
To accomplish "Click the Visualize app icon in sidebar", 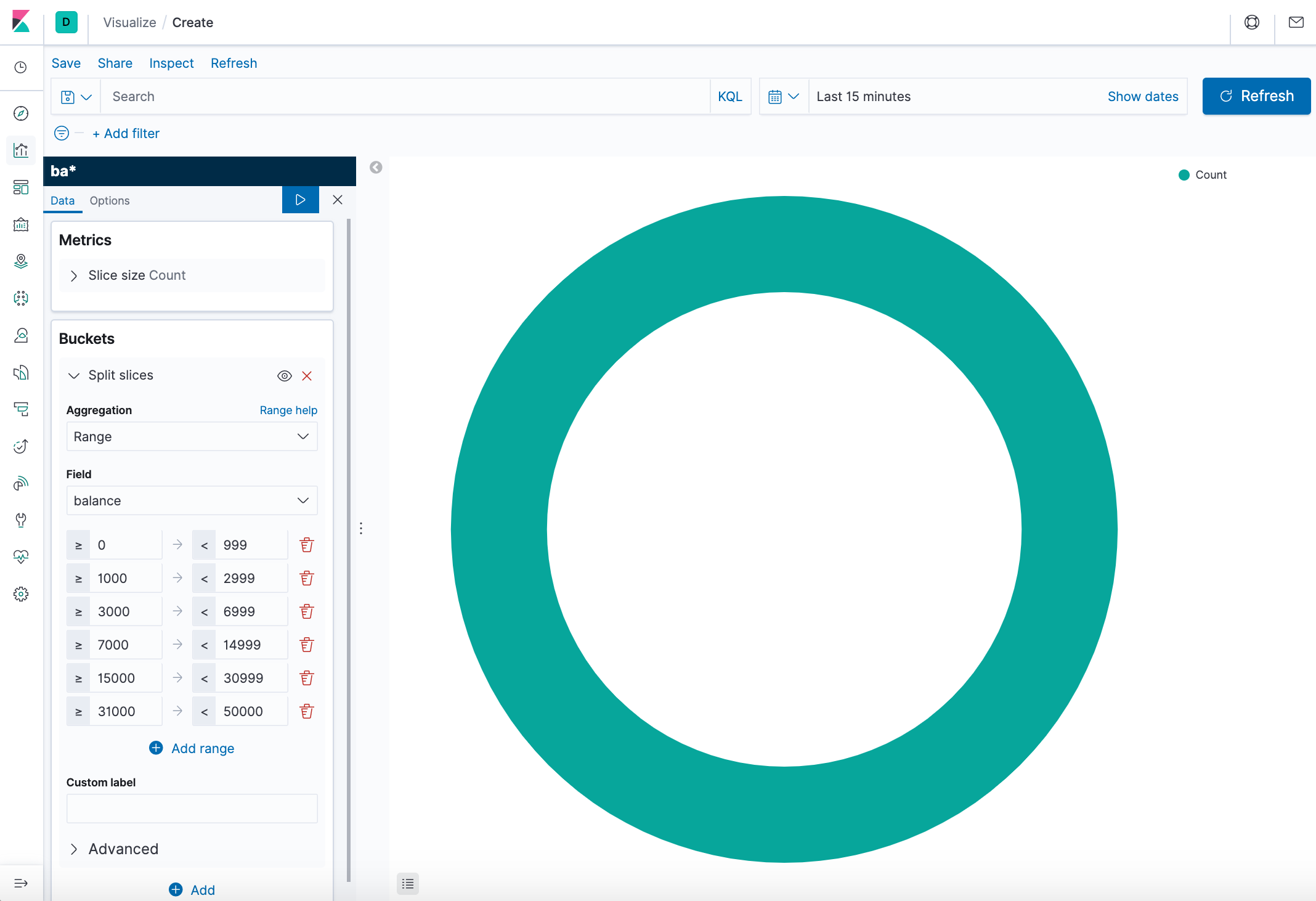I will pos(22,150).
